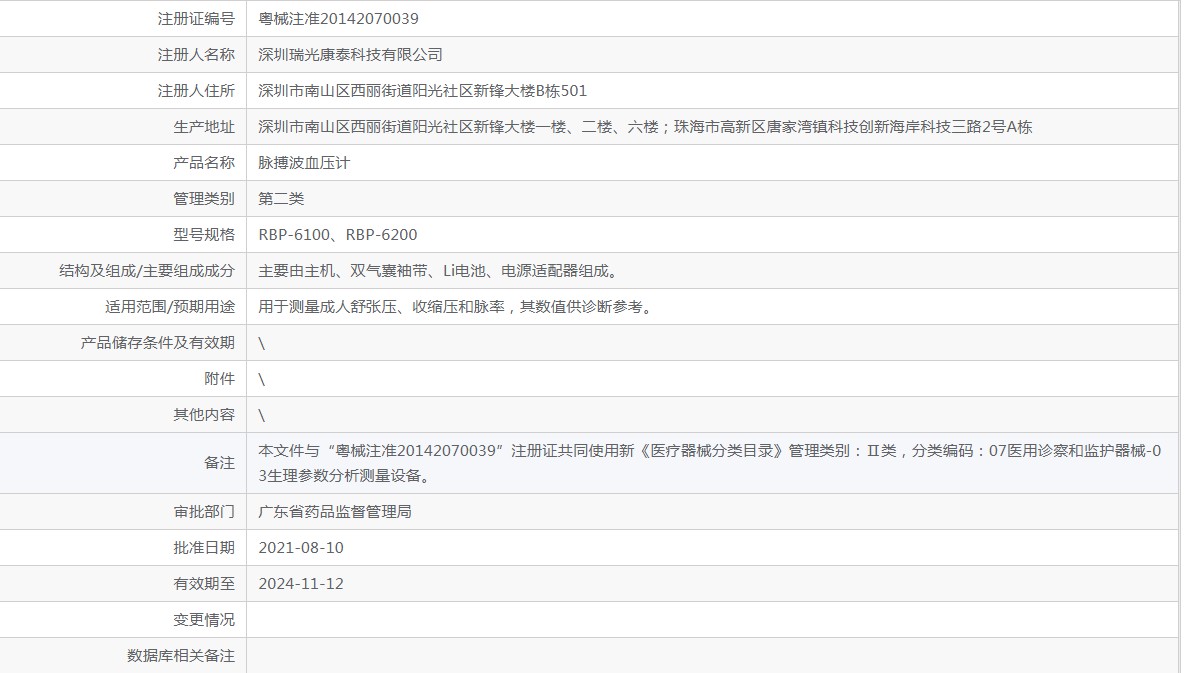Click remark text starting 本文件与
Image resolution: width=1186 pixels, height=673 pixels.
pos(709,464)
